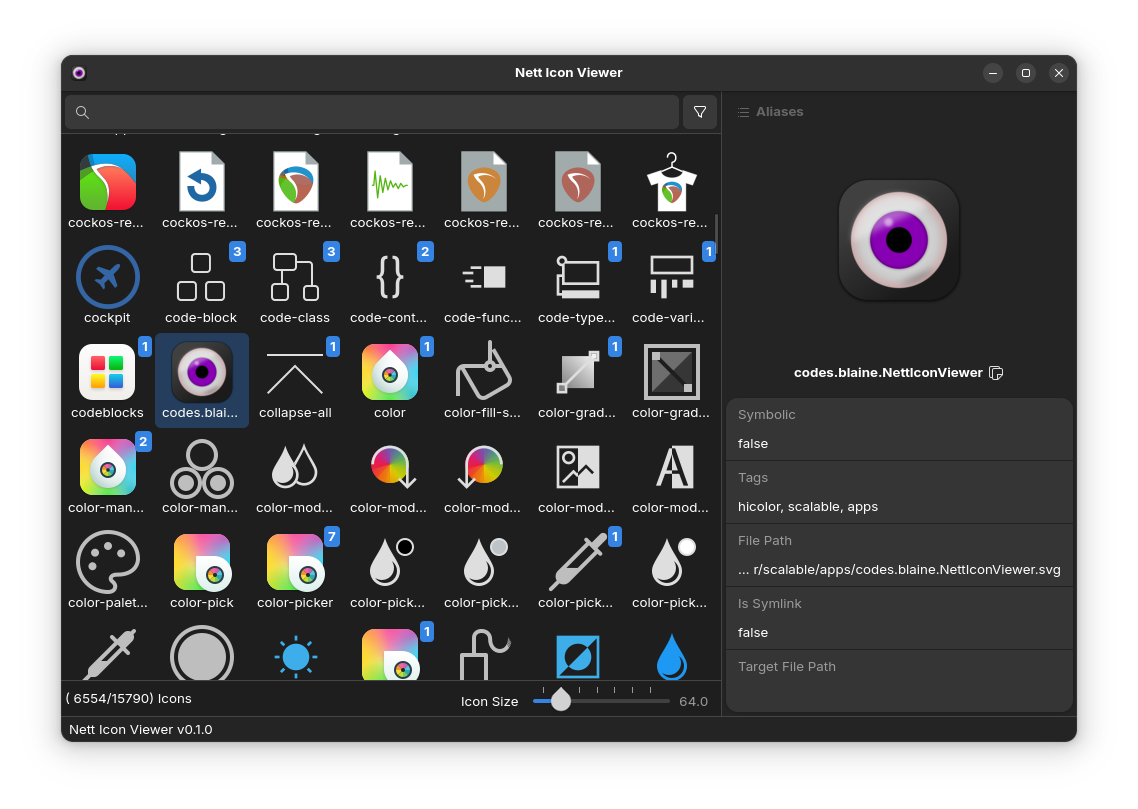Click the Symbolic value false

[753, 443]
